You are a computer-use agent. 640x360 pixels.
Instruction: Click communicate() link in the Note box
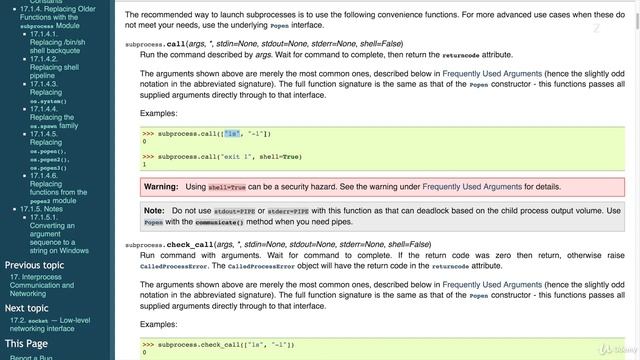click(219, 222)
